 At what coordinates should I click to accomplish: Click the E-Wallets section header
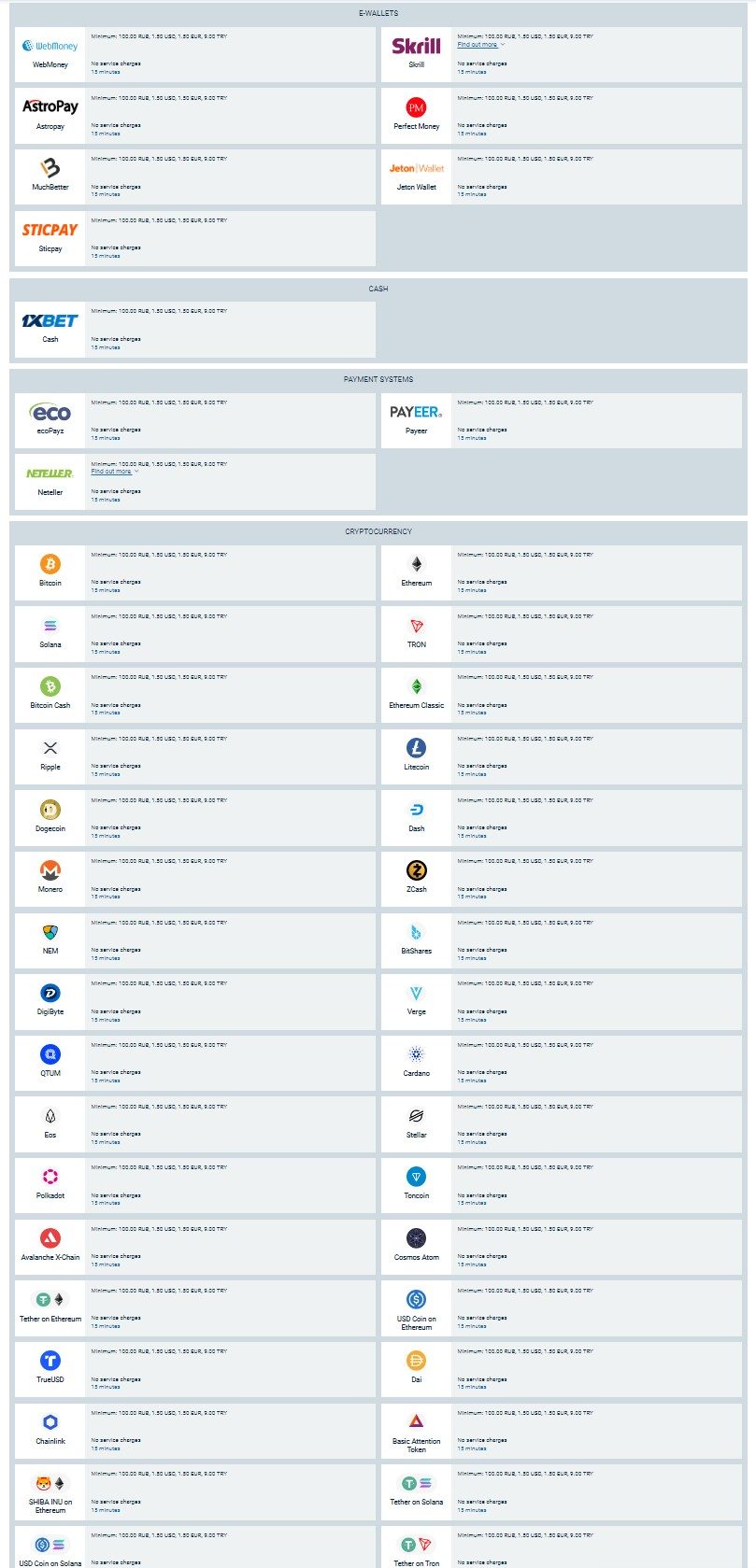pyautogui.click(x=378, y=13)
